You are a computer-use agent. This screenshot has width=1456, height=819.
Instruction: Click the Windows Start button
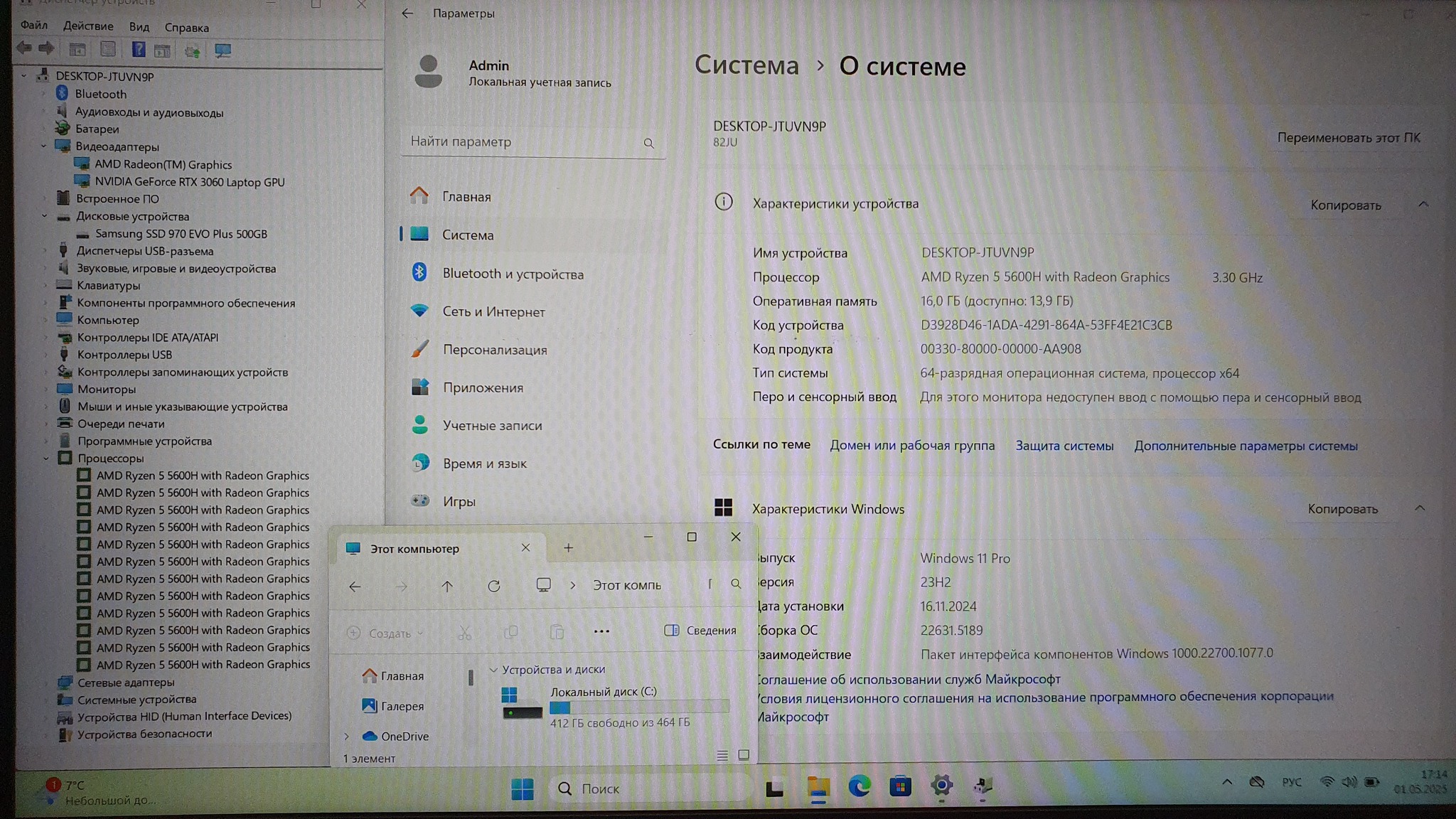pyautogui.click(x=523, y=788)
